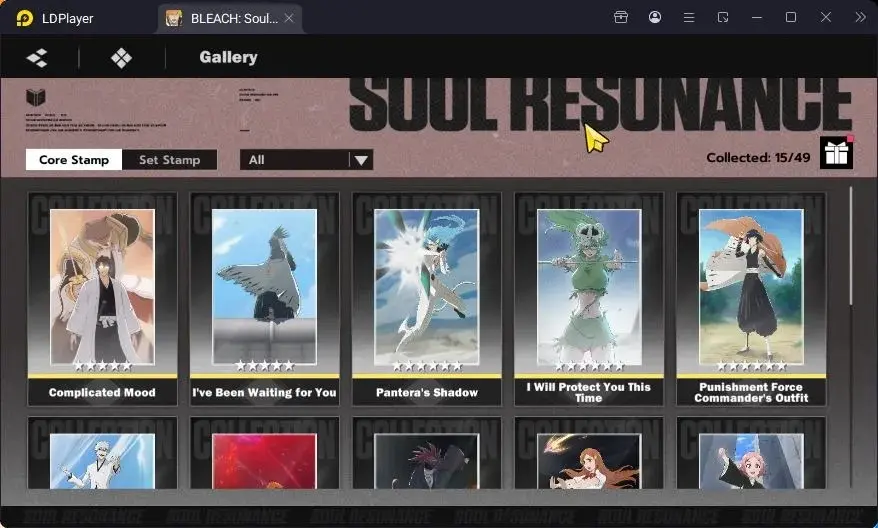The height and width of the screenshot is (528, 878).
Task: Open the LDPlayer store icon in title bar
Action: click(620, 17)
